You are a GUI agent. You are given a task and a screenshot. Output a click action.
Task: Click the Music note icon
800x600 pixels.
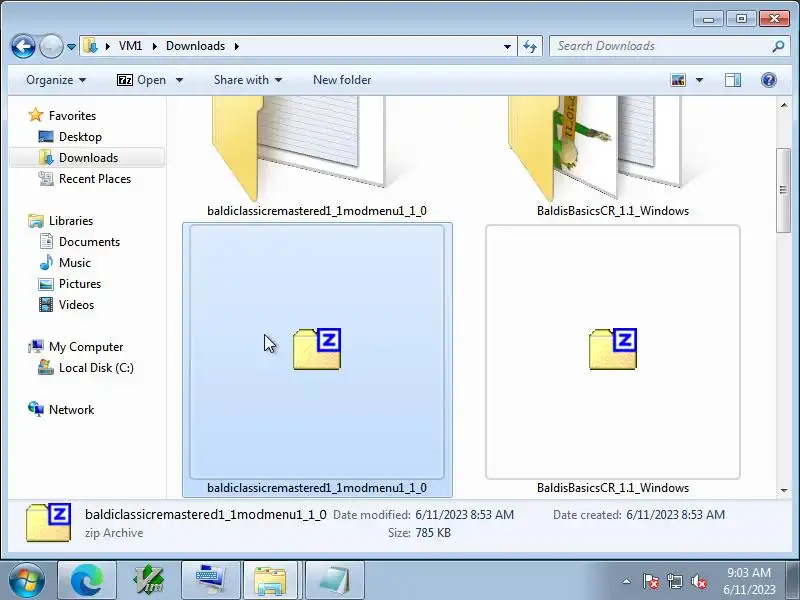tap(46, 262)
